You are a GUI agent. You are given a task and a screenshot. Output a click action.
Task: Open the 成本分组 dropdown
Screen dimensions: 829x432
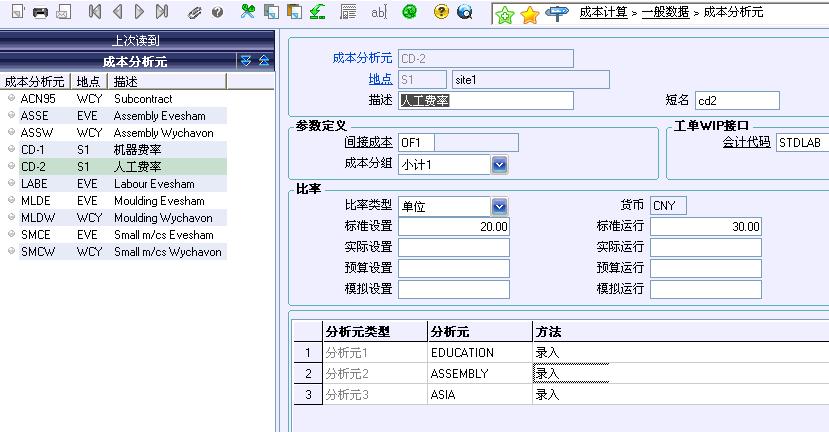[x=499, y=164]
